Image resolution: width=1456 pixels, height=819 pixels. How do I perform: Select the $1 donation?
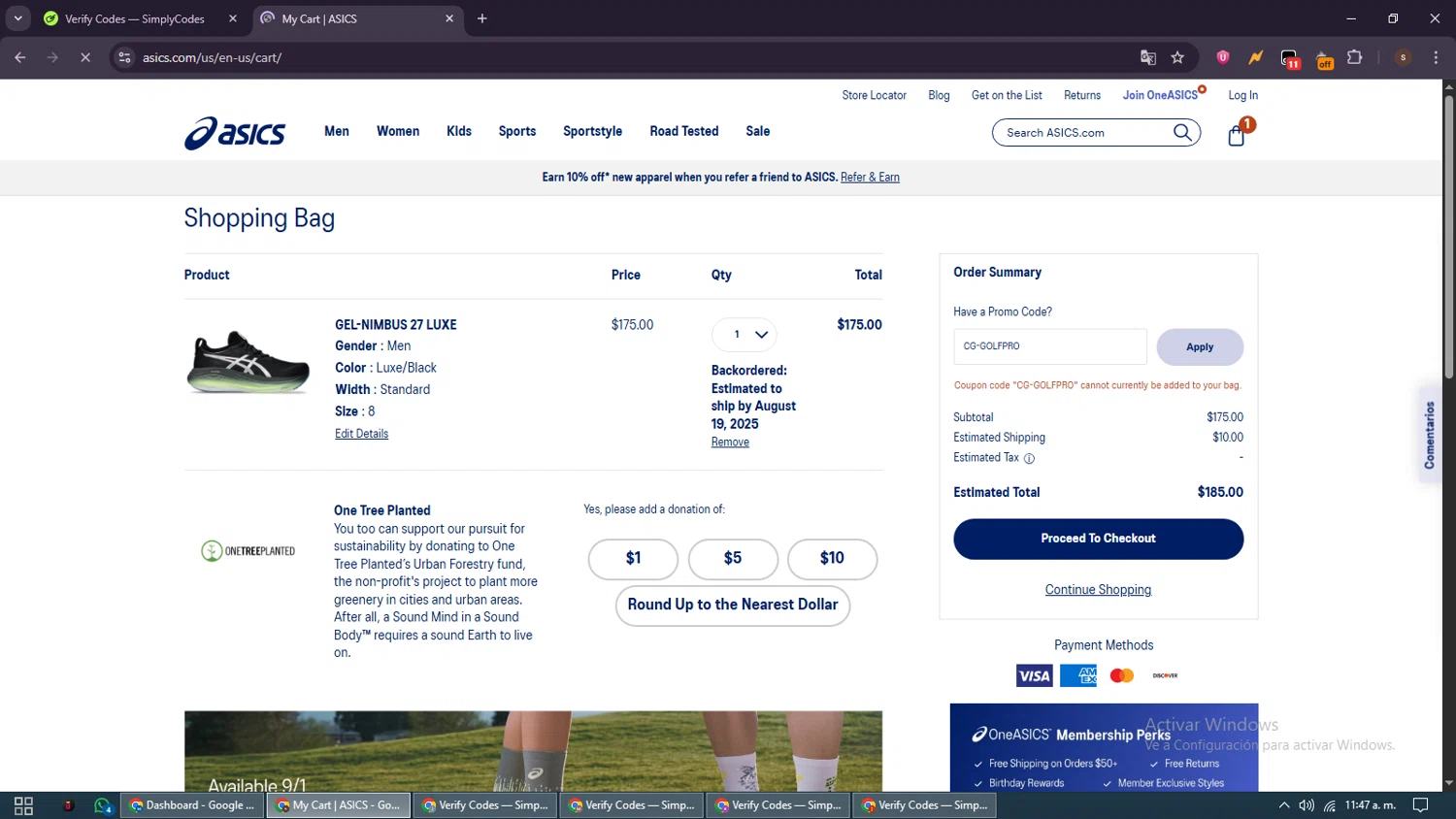[633, 559]
